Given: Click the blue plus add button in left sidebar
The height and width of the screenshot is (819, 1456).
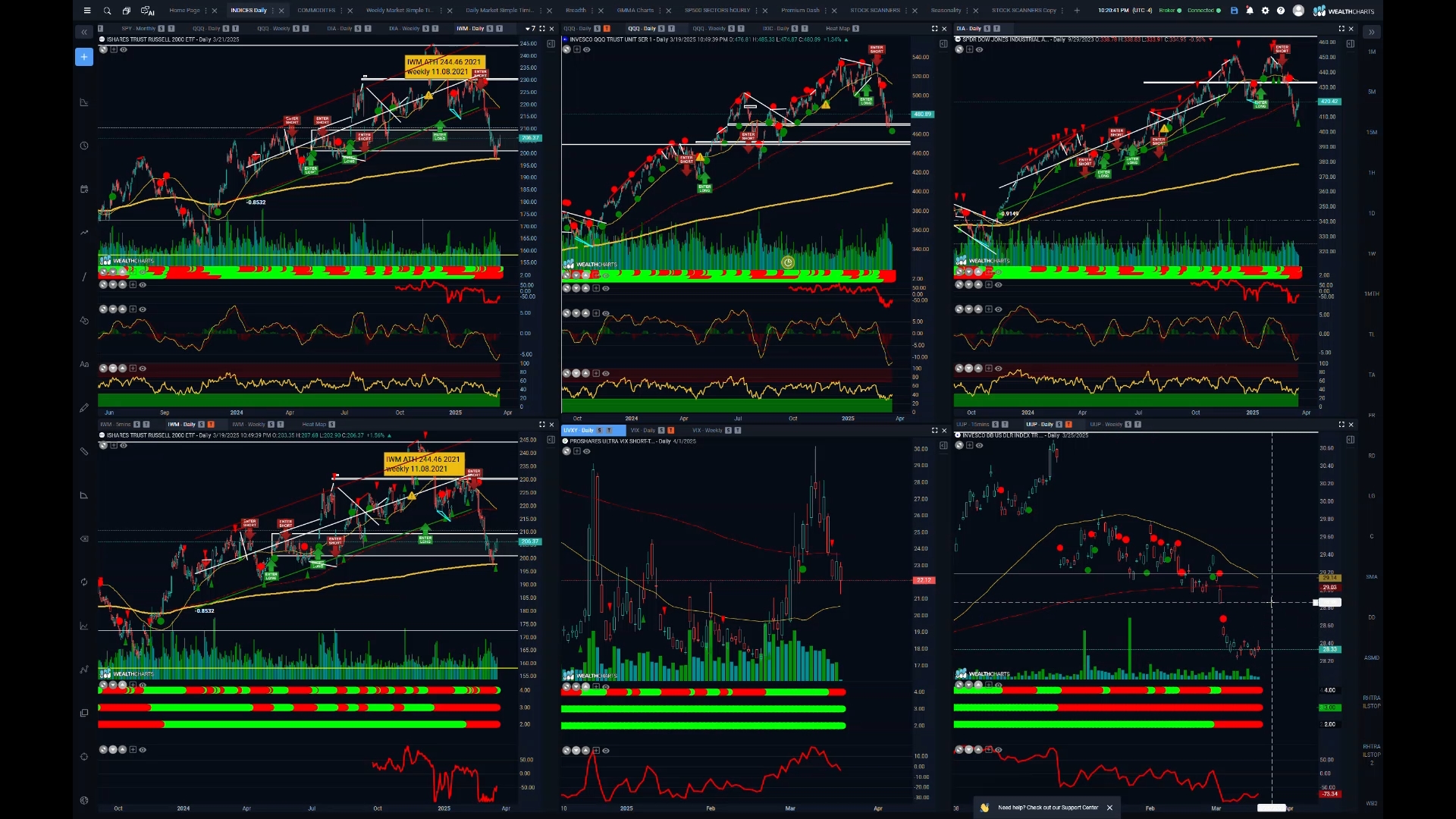Looking at the screenshot, I should (x=84, y=57).
